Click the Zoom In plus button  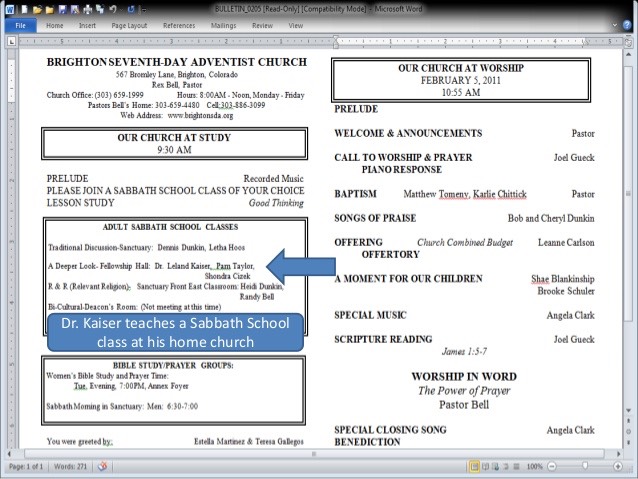point(618,466)
